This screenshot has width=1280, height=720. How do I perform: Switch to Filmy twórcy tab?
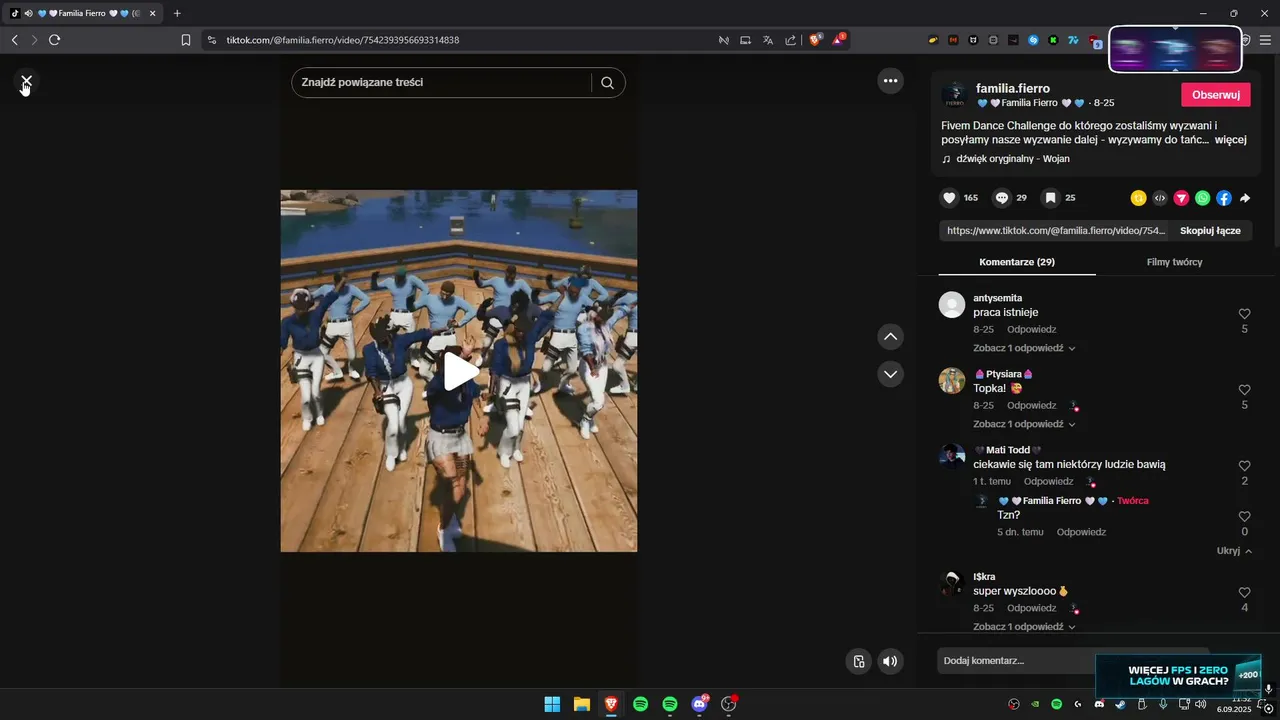click(x=1174, y=262)
